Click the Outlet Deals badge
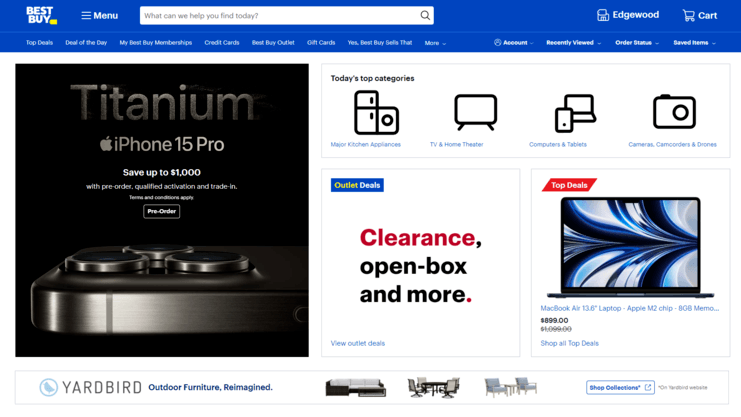This screenshot has width=741, height=417. (x=357, y=185)
